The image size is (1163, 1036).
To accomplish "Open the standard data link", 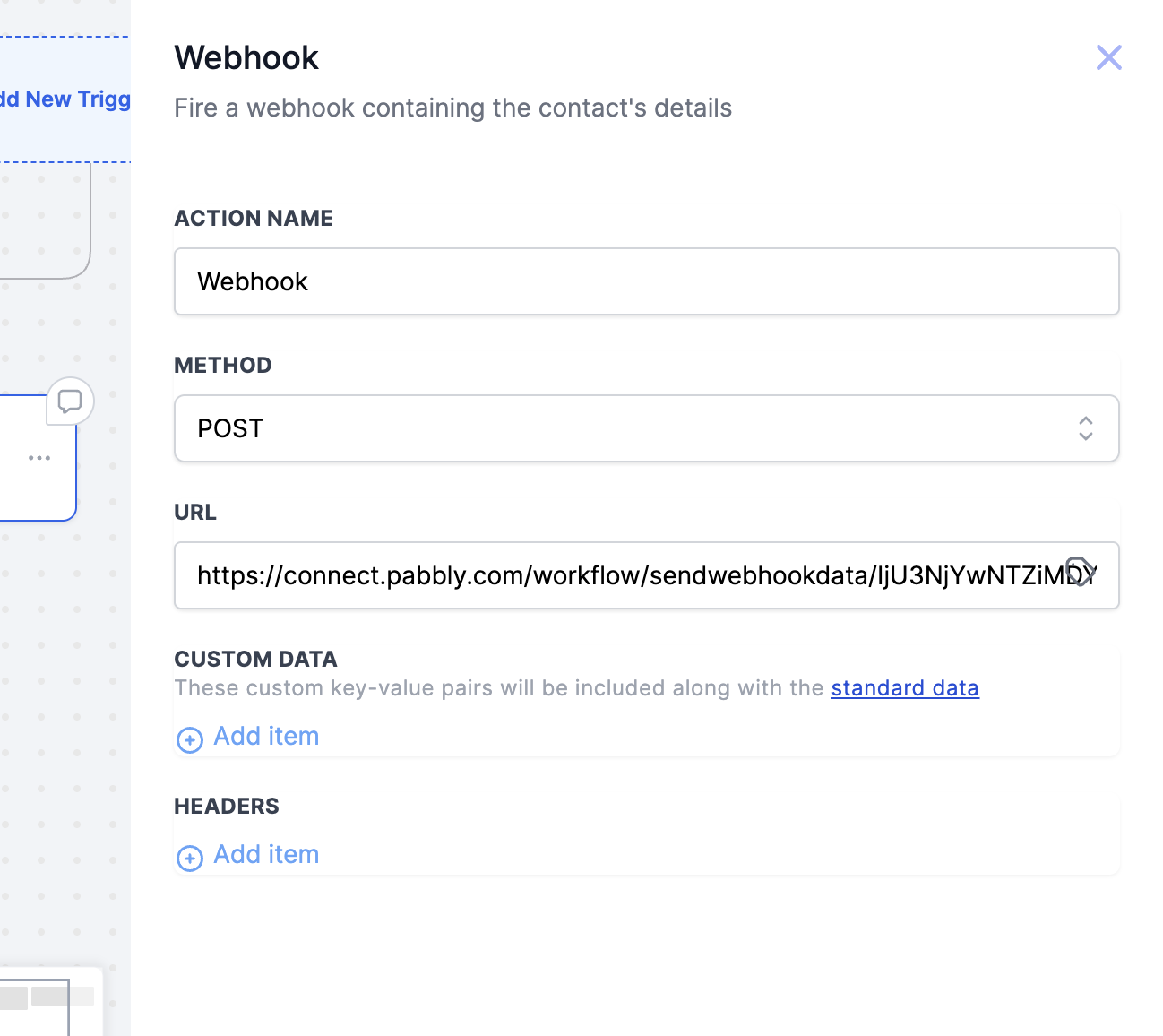I will (905, 688).
